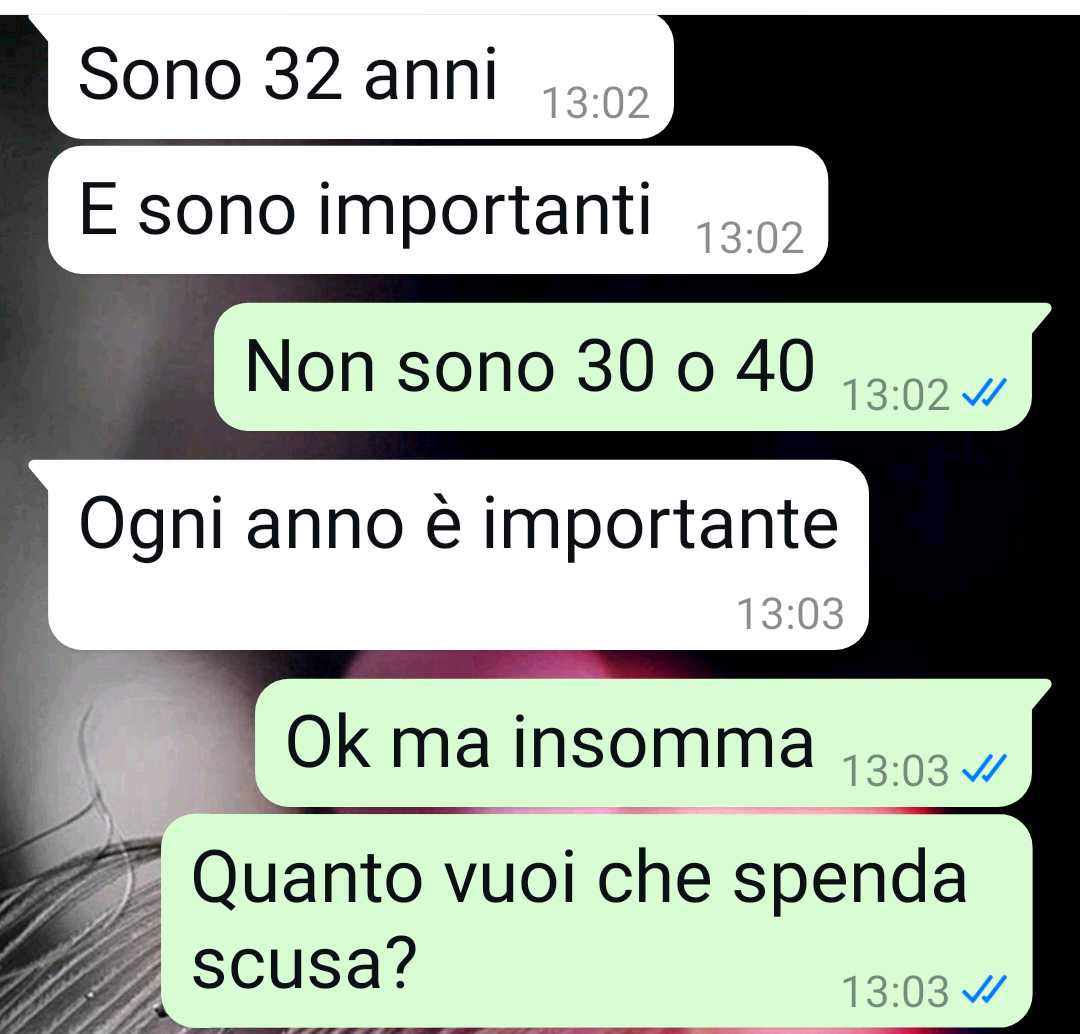Click the tail of the "Non sono 30 o 40" bubble
Image resolution: width=1080 pixels, height=1034 pixels.
click(x=1041, y=315)
